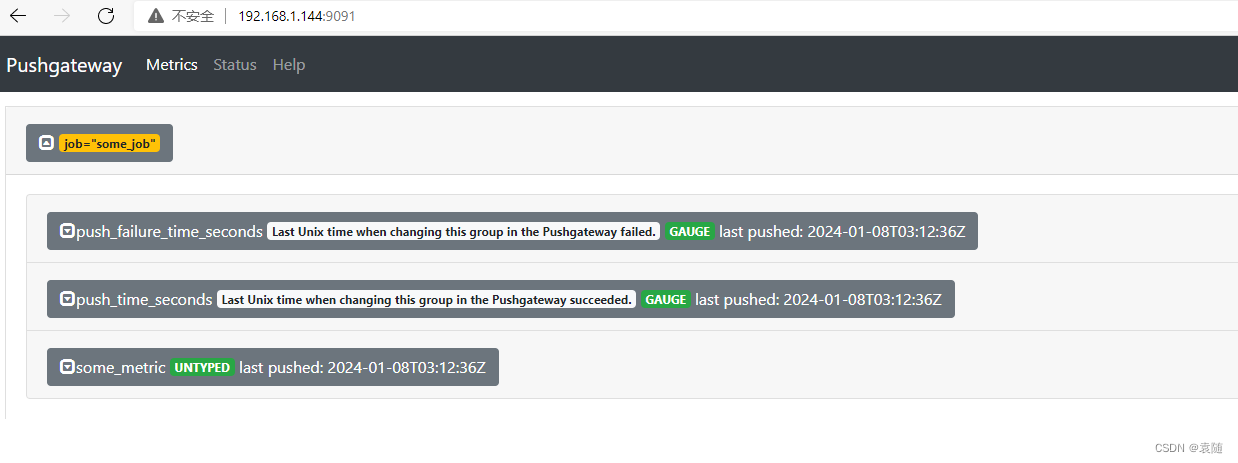Screen dimensions: 1238x463
Task: Click the UNTYPED green badge
Action: tap(202, 367)
